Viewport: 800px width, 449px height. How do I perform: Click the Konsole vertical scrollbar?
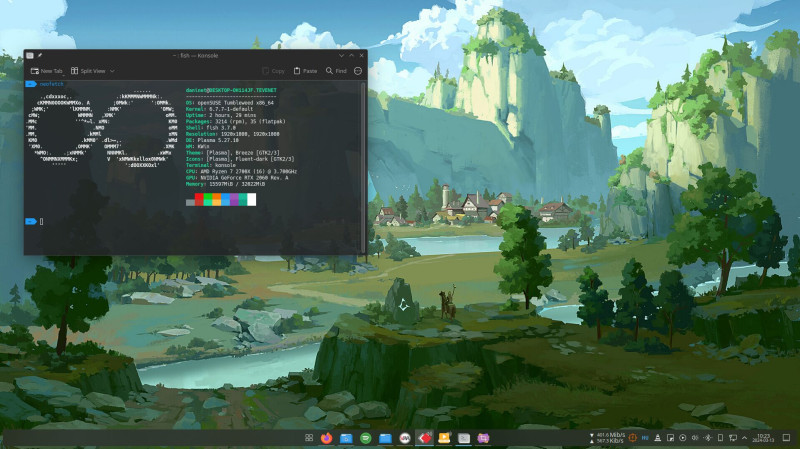363,167
